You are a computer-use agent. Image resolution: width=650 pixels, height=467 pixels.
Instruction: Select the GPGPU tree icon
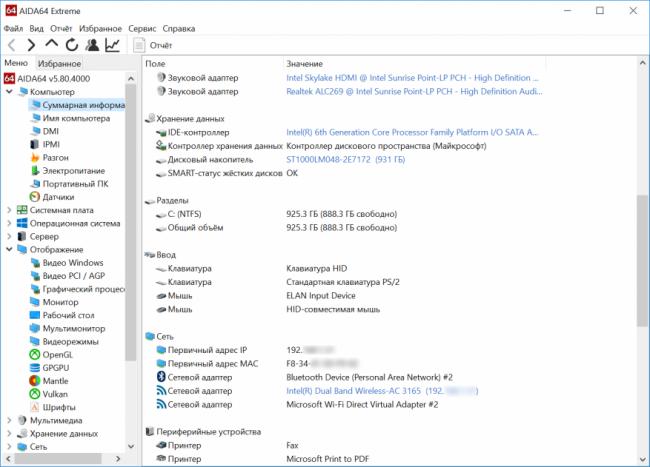point(35,368)
